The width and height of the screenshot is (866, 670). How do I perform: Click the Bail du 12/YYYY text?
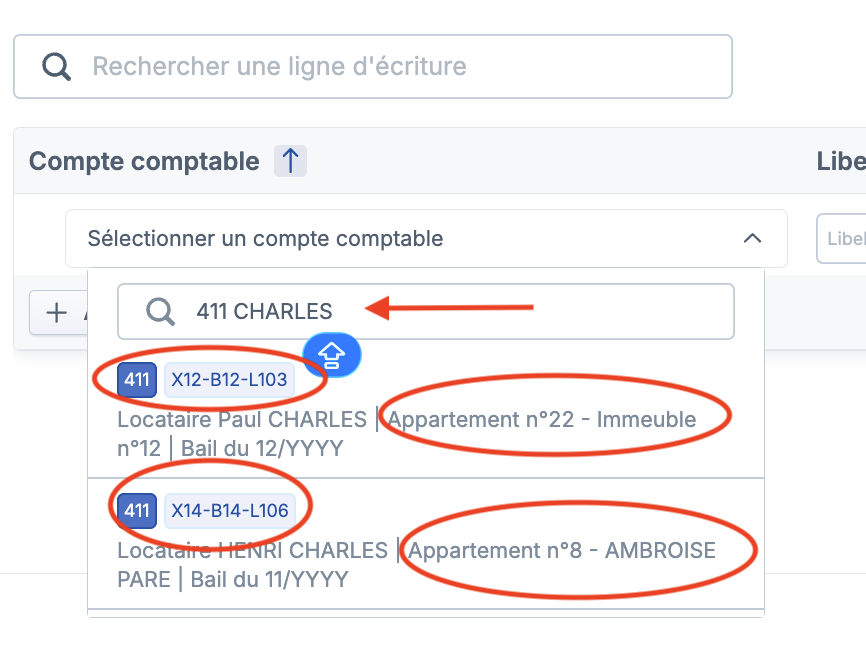point(262,449)
